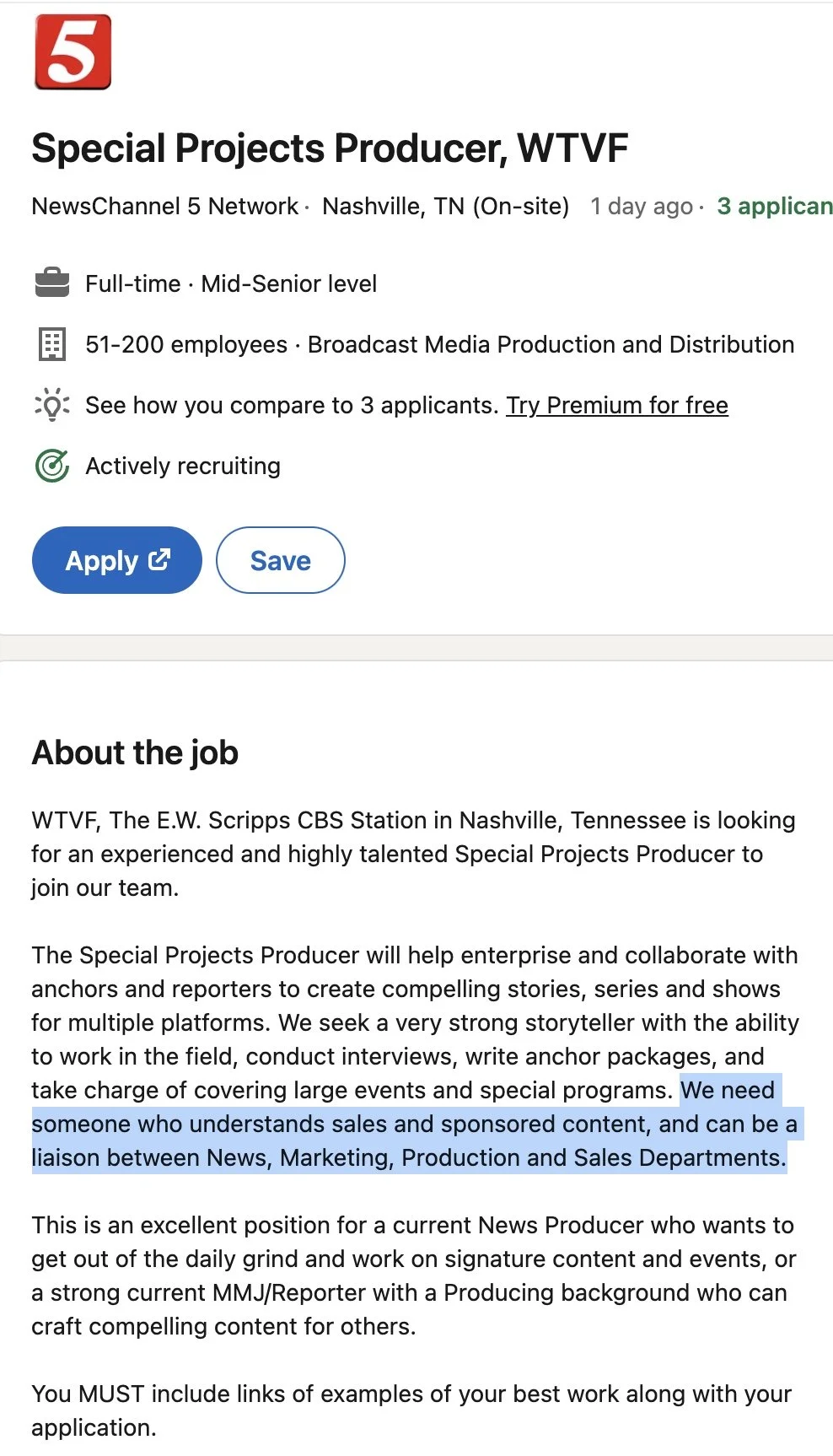Click the green target Actively recruiting icon
The height and width of the screenshot is (1456, 833).
tap(52, 466)
